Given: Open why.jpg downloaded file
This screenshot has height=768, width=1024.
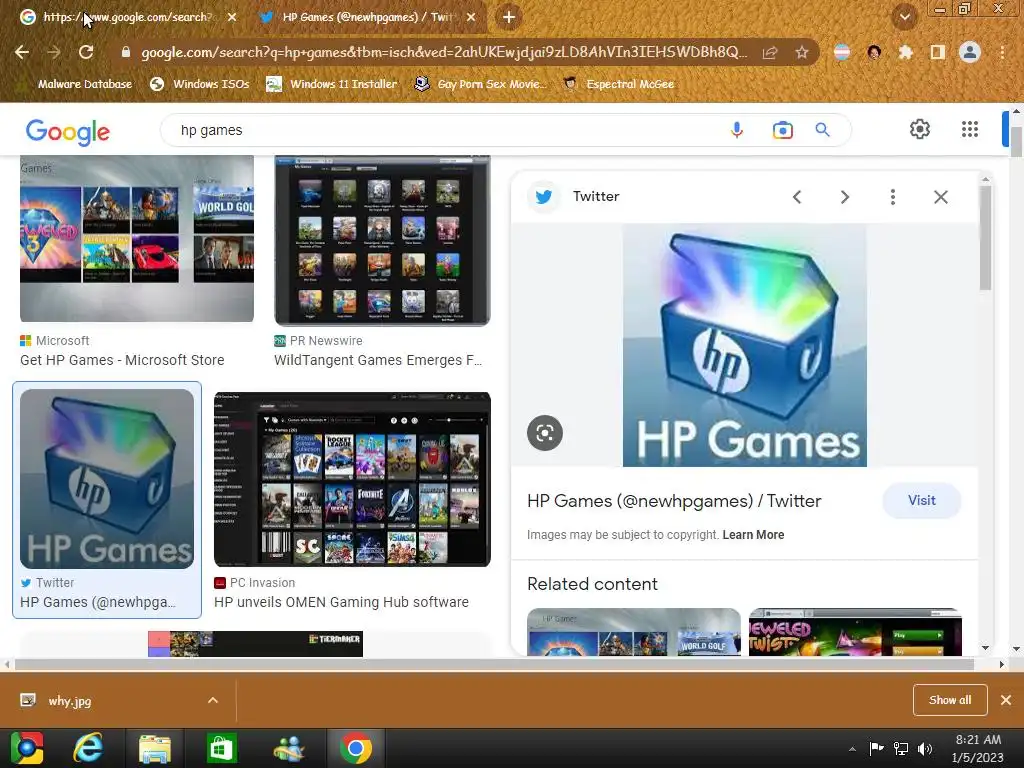Looking at the screenshot, I should click(x=69, y=701).
